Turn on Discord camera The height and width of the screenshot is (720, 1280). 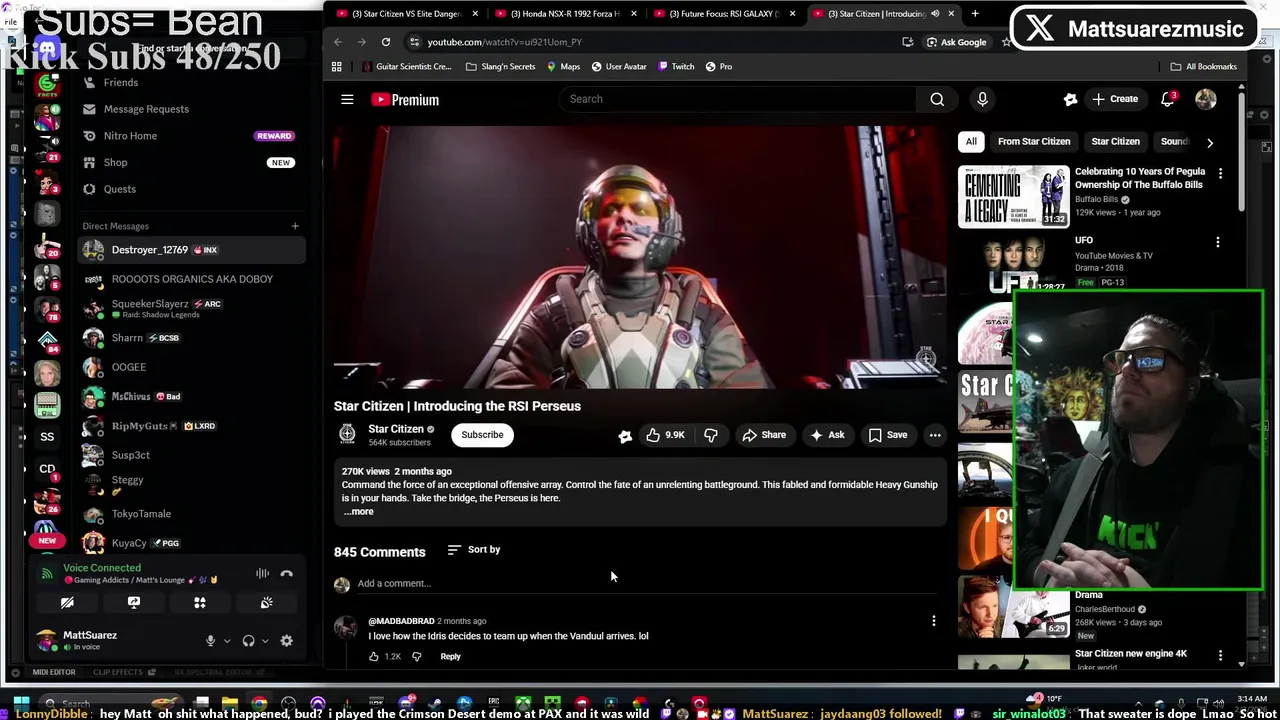(x=67, y=603)
